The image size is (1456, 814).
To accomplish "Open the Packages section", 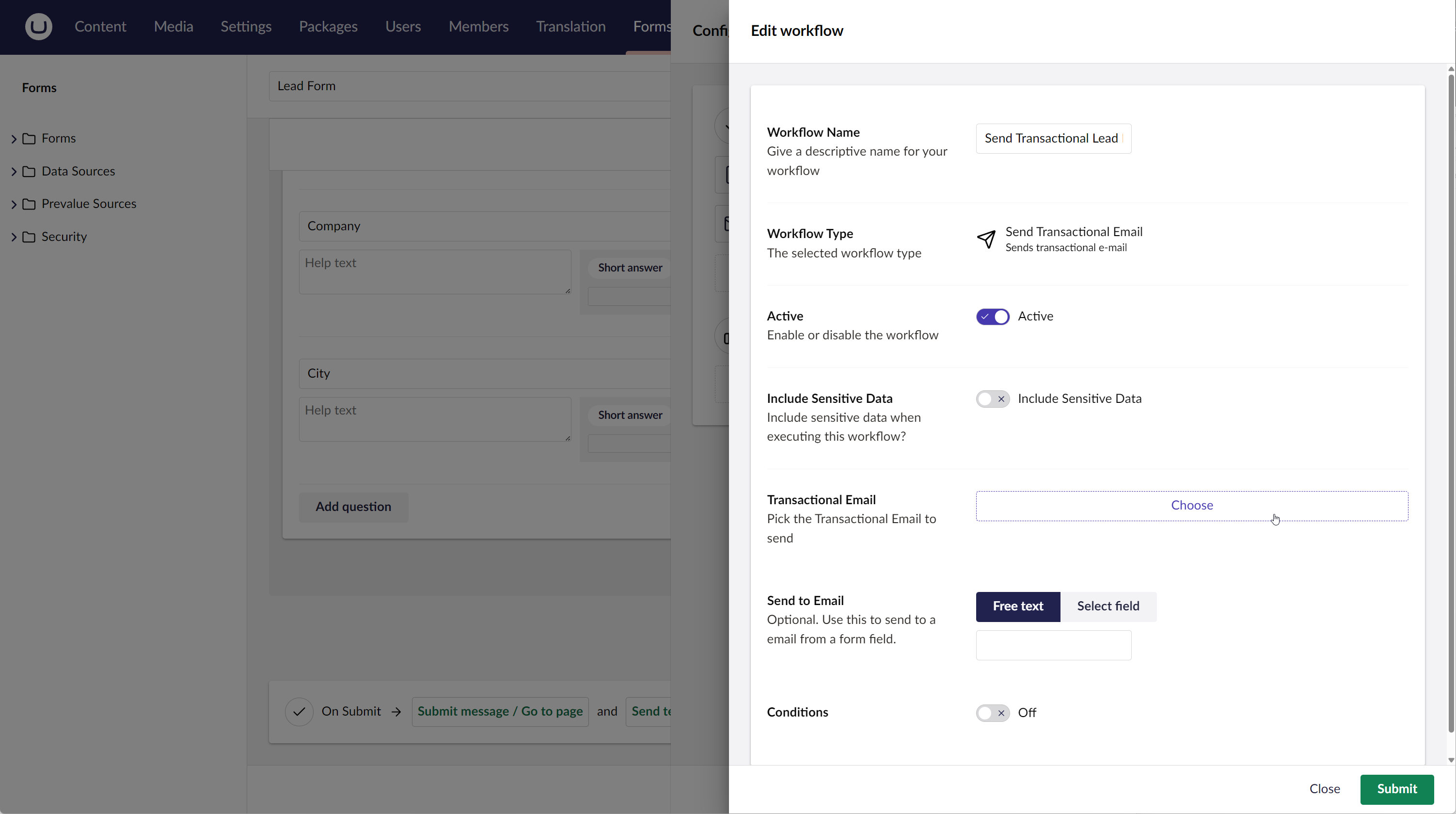I will 329,27.
